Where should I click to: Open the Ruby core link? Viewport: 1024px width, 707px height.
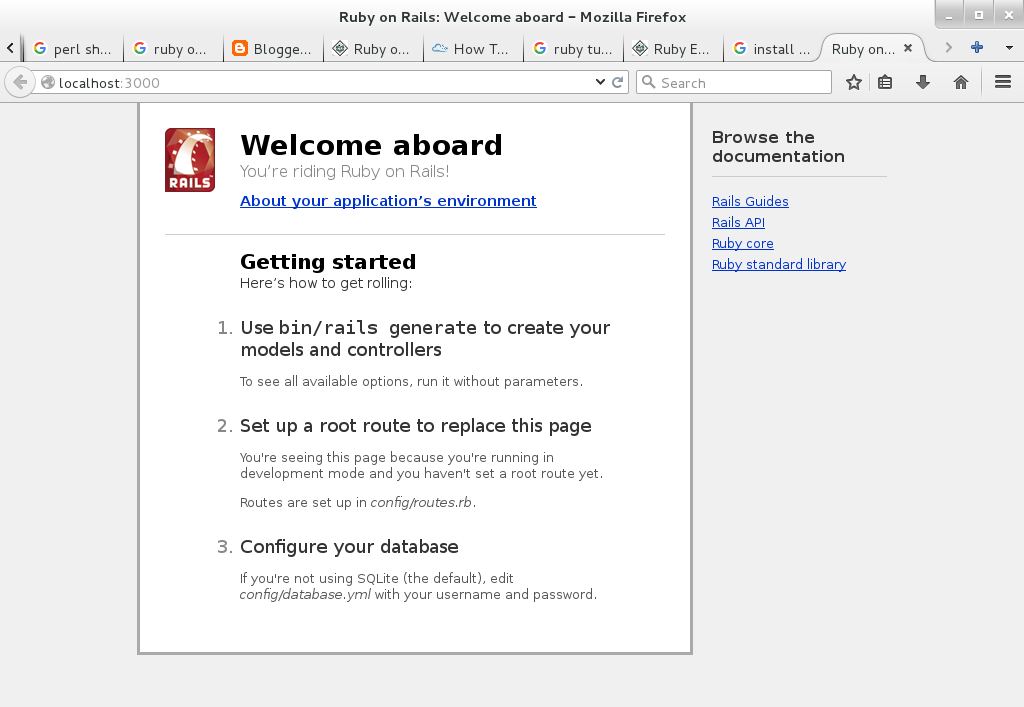(743, 244)
